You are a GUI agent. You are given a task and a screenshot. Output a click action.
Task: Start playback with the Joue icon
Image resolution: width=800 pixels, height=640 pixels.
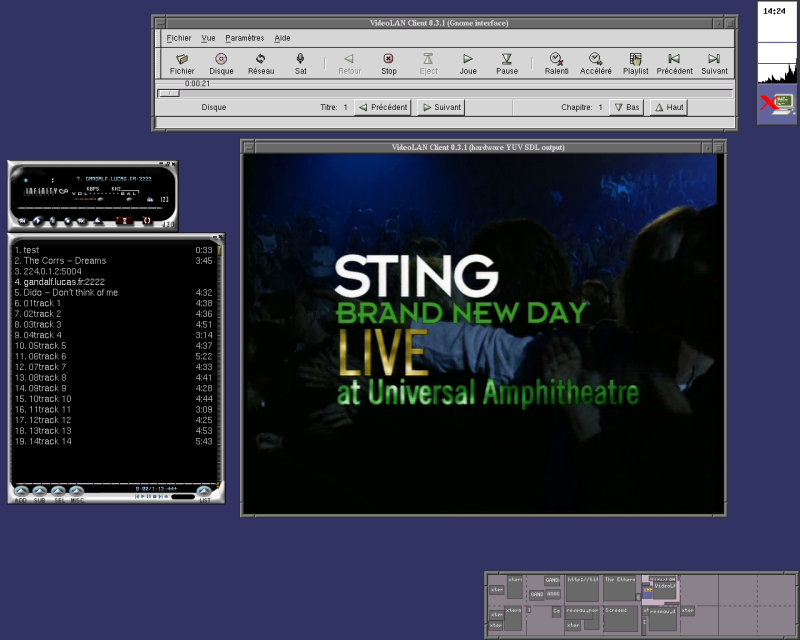click(x=468, y=64)
